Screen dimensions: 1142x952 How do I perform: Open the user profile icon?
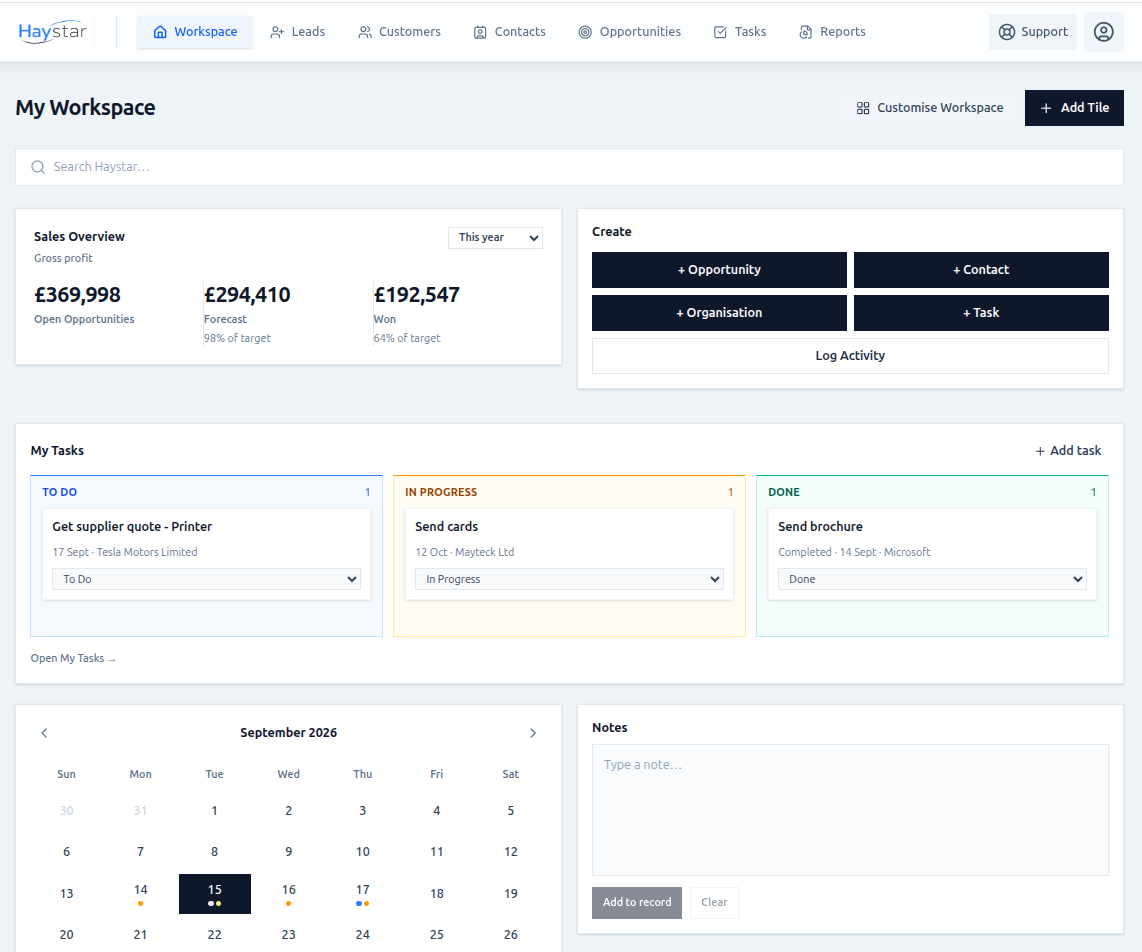click(1103, 32)
